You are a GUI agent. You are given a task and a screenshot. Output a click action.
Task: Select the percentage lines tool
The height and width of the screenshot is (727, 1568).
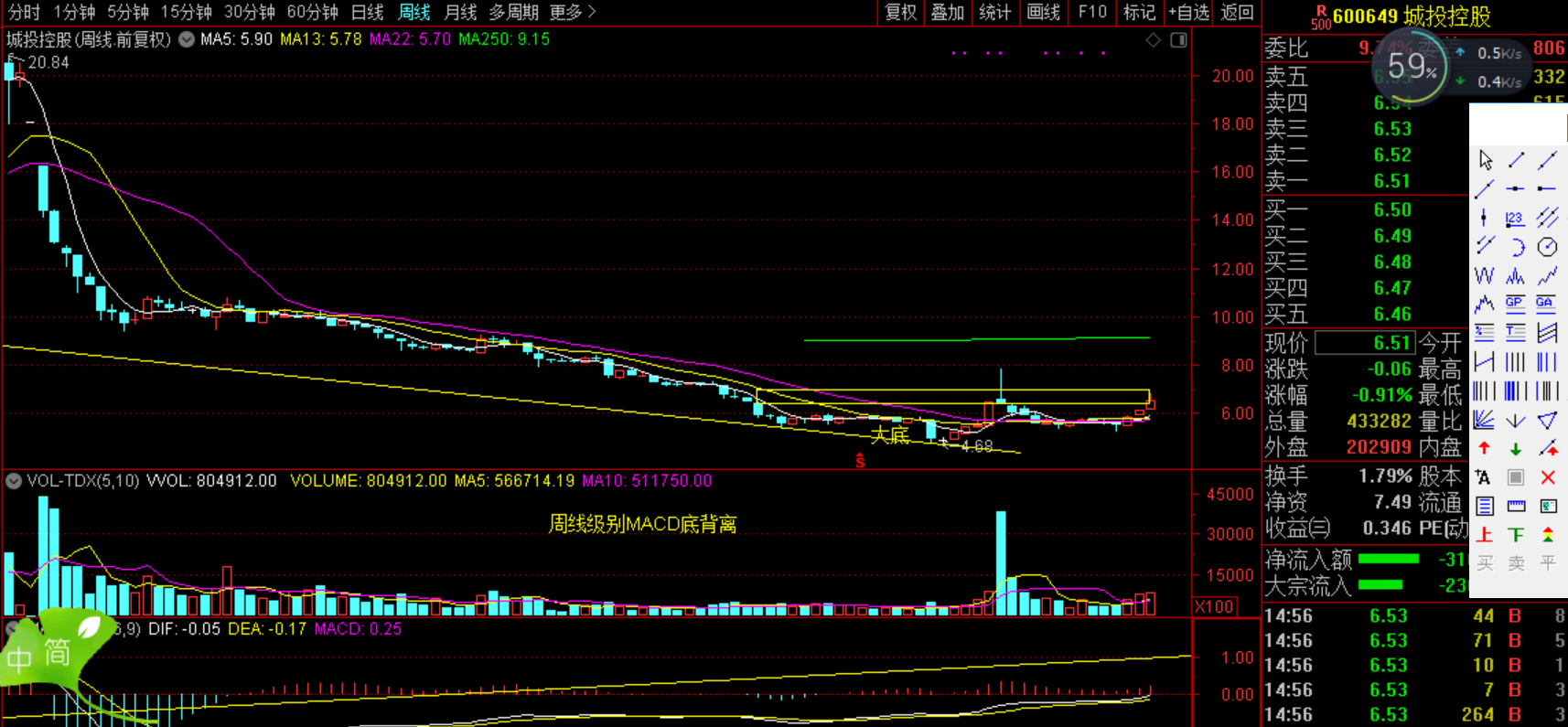click(x=1485, y=333)
